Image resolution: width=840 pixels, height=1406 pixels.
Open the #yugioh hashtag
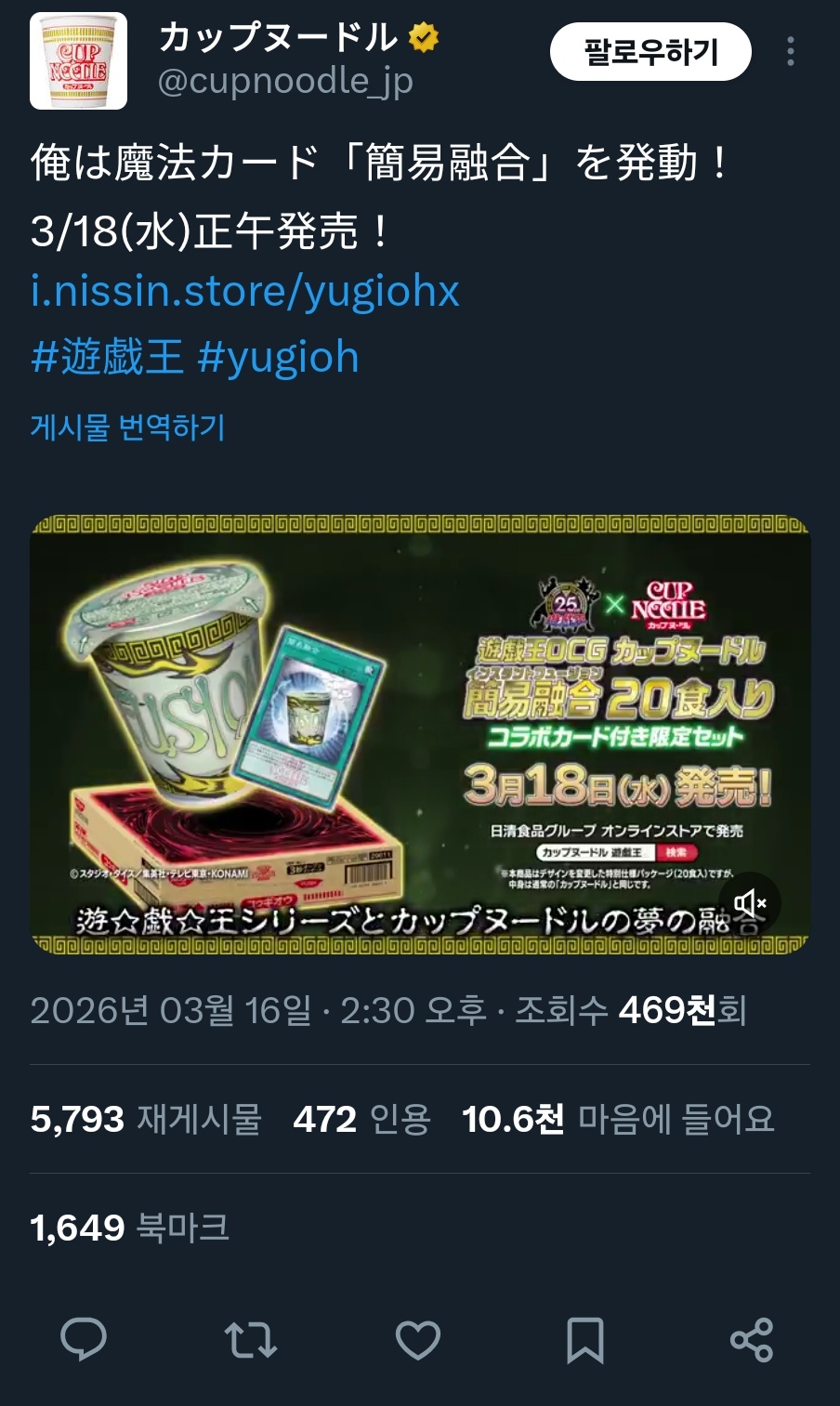click(x=279, y=357)
